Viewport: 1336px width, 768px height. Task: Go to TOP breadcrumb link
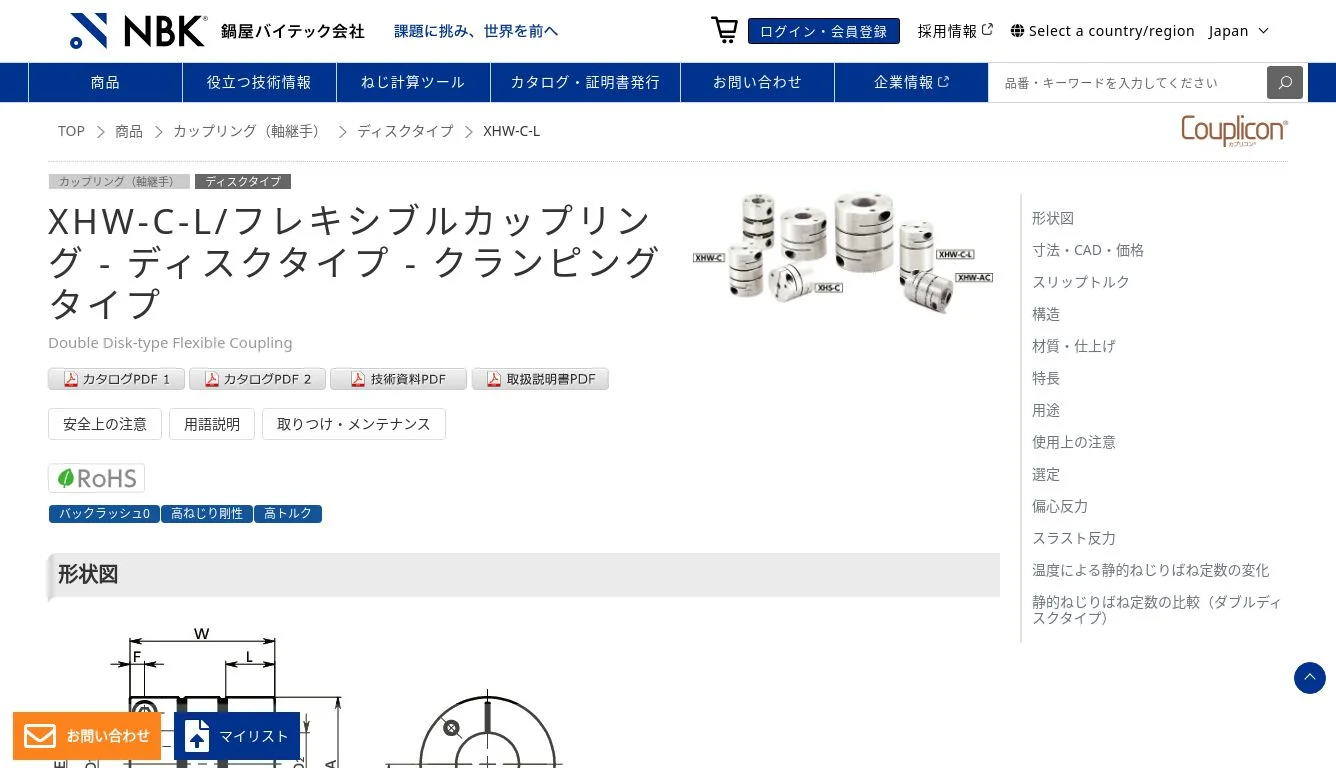(x=71, y=131)
